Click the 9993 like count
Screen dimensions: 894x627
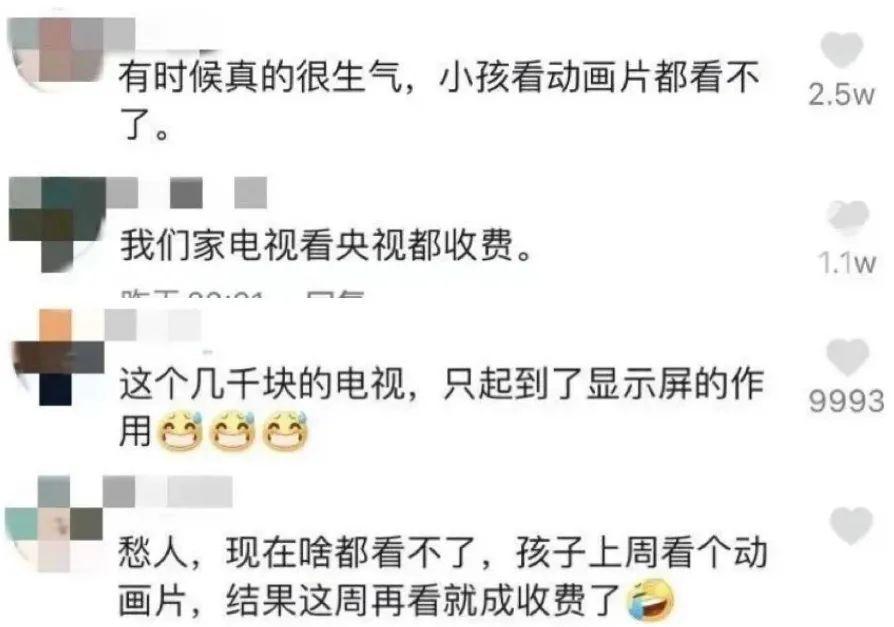(x=847, y=401)
